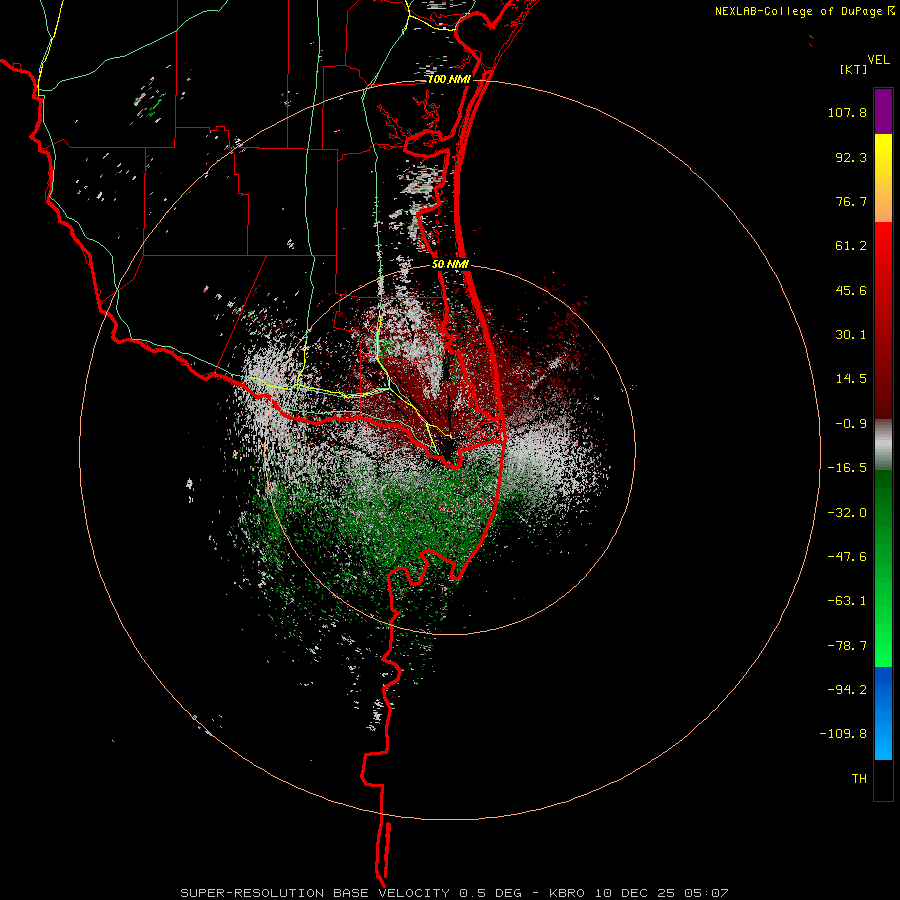Viewport: 900px width, 900px height.
Task: Click the TH threshold label
Action: coord(859,779)
